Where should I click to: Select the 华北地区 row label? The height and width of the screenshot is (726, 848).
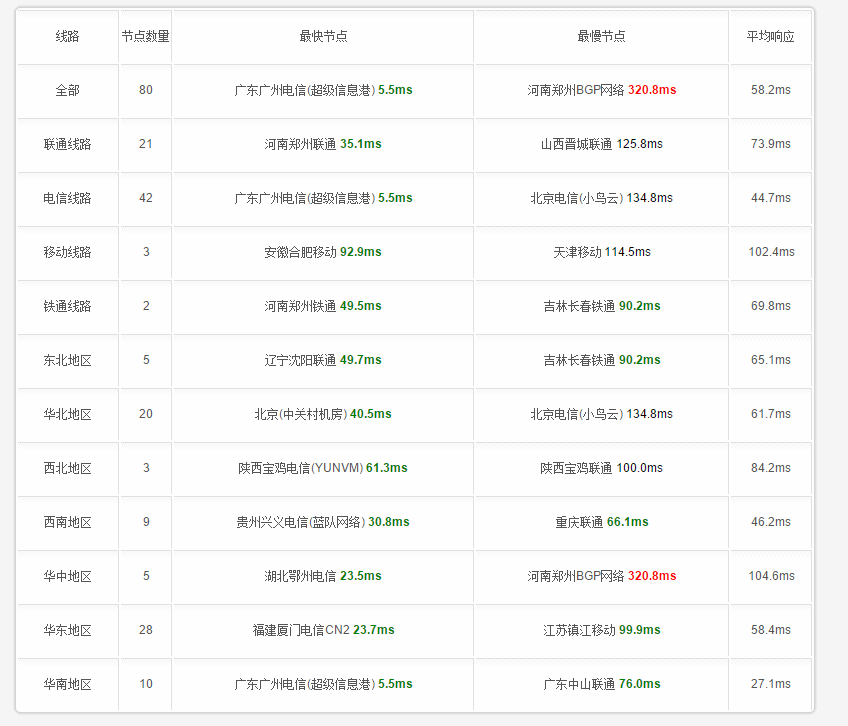point(68,414)
